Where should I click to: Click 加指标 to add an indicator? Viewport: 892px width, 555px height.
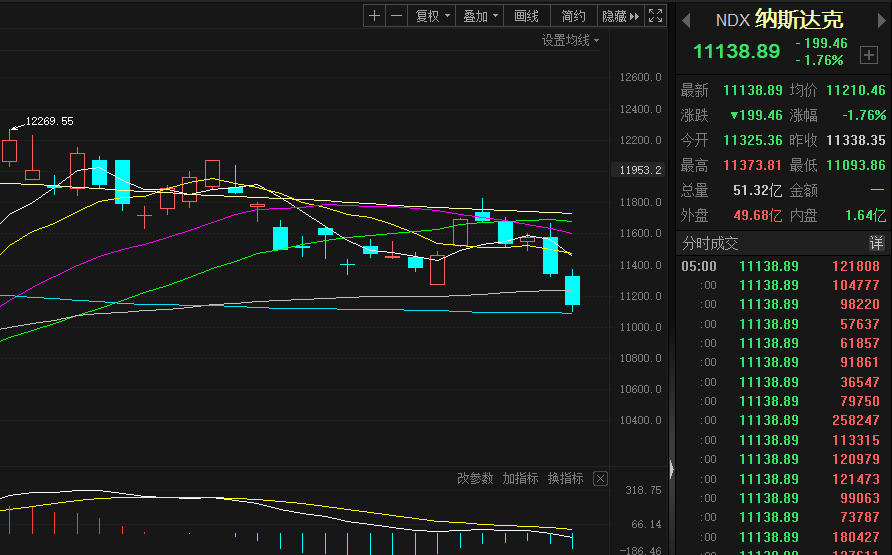click(520, 479)
